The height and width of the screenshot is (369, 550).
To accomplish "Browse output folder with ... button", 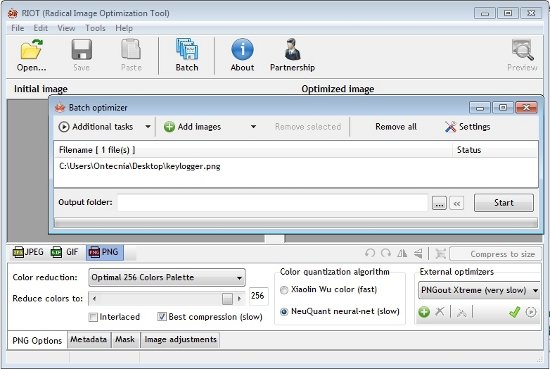I will pyautogui.click(x=439, y=203).
